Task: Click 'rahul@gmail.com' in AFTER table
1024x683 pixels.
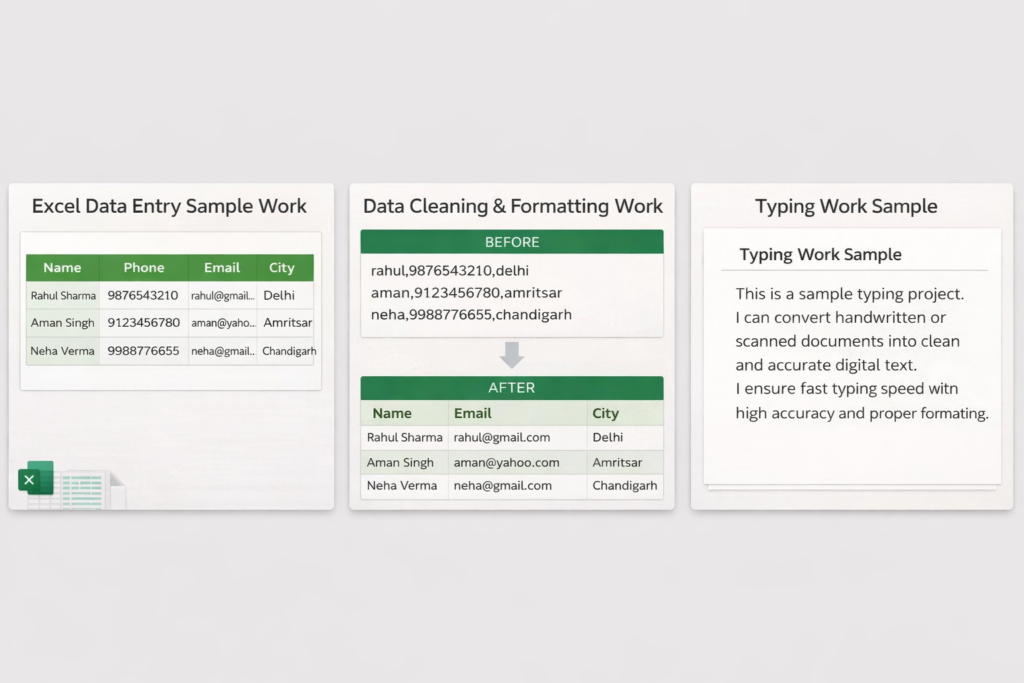Action: click(x=502, y=437)
